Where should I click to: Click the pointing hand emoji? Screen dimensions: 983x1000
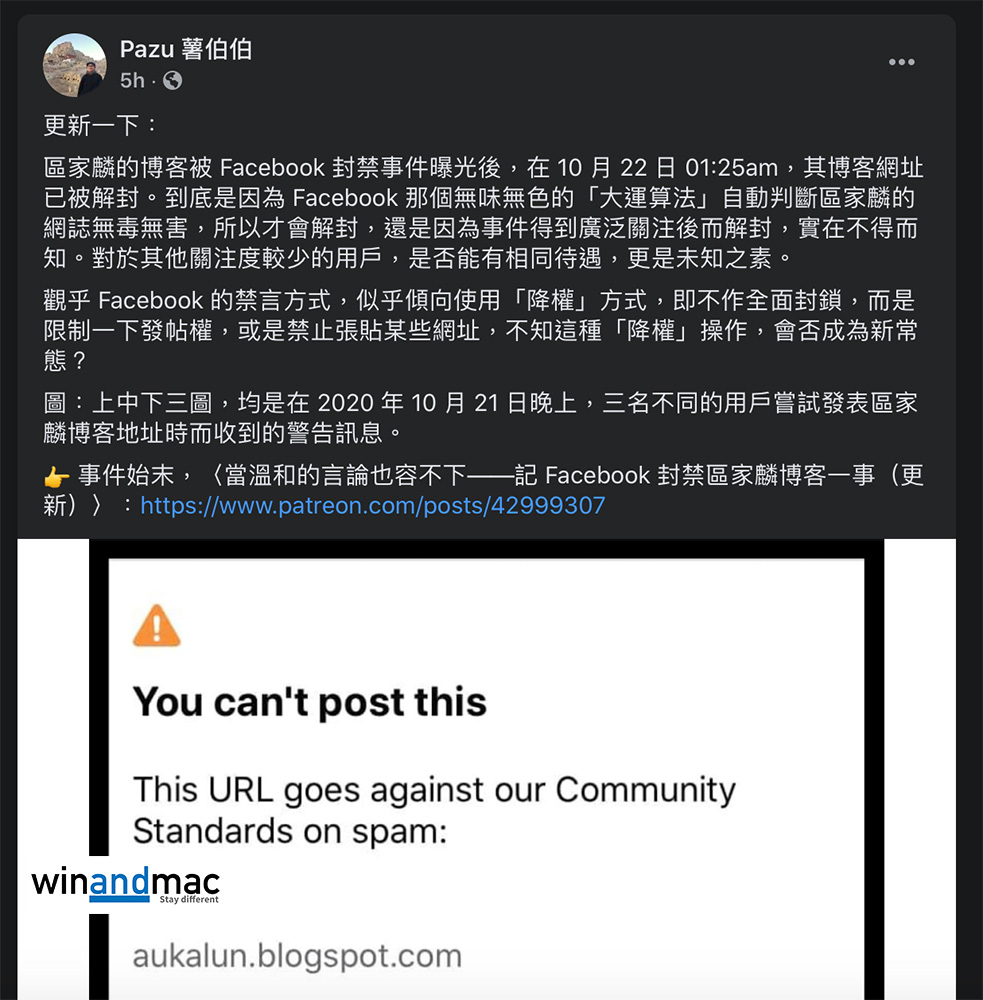[56, 476]
